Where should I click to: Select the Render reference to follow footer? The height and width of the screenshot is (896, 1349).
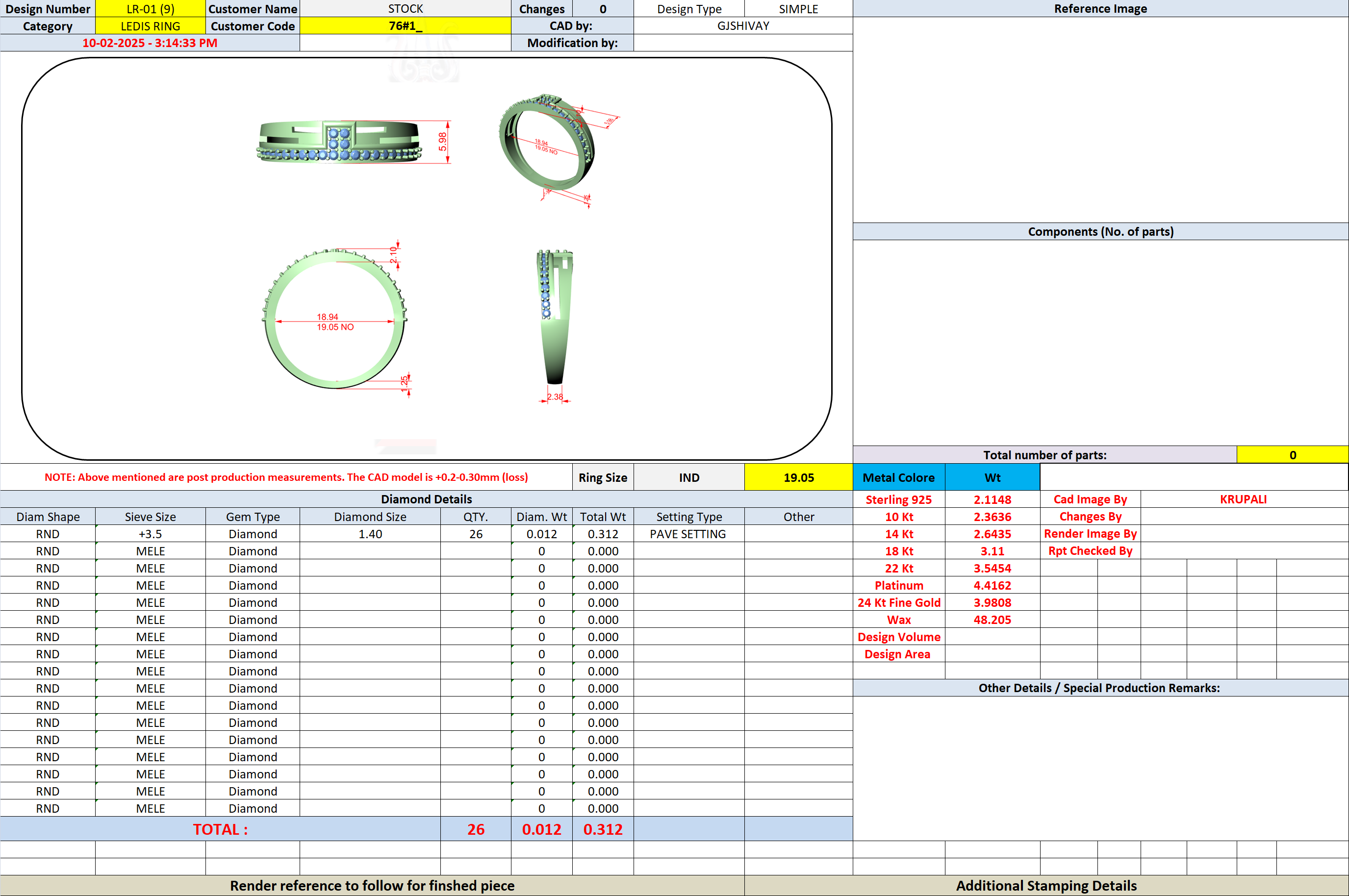tap(372, 885)
